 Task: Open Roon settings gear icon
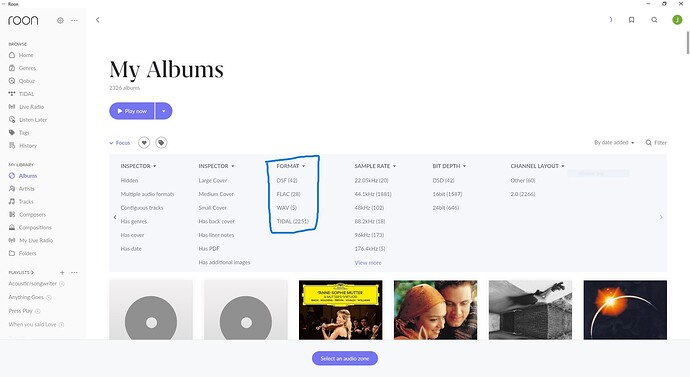tap(60, 20)
